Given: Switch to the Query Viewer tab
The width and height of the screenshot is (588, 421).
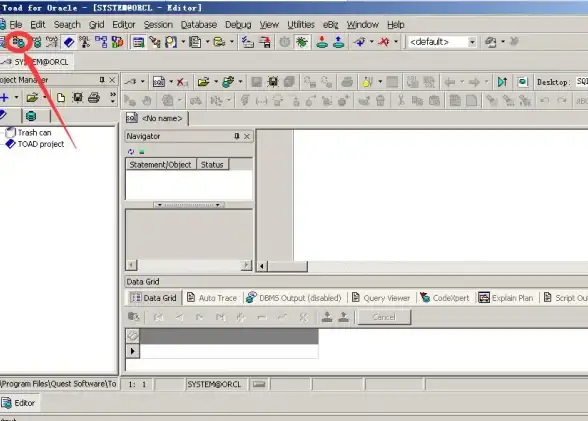Looking at the screenshot, I should [x=381, y=298].
